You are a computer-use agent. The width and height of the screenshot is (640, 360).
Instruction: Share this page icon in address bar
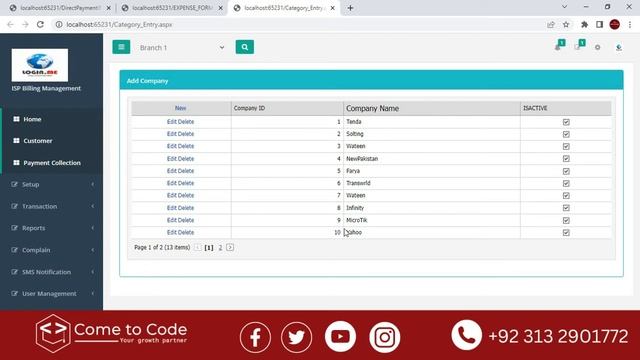coord(551,24)
